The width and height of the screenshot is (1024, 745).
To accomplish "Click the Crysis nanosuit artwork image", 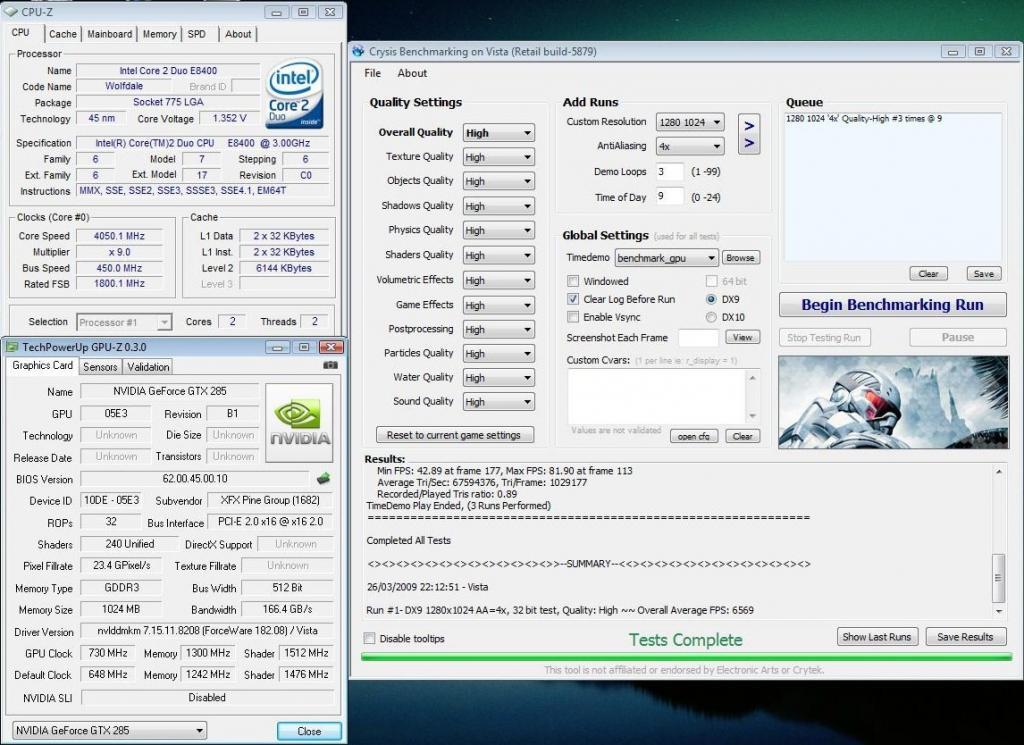I will tap(893, 402).
